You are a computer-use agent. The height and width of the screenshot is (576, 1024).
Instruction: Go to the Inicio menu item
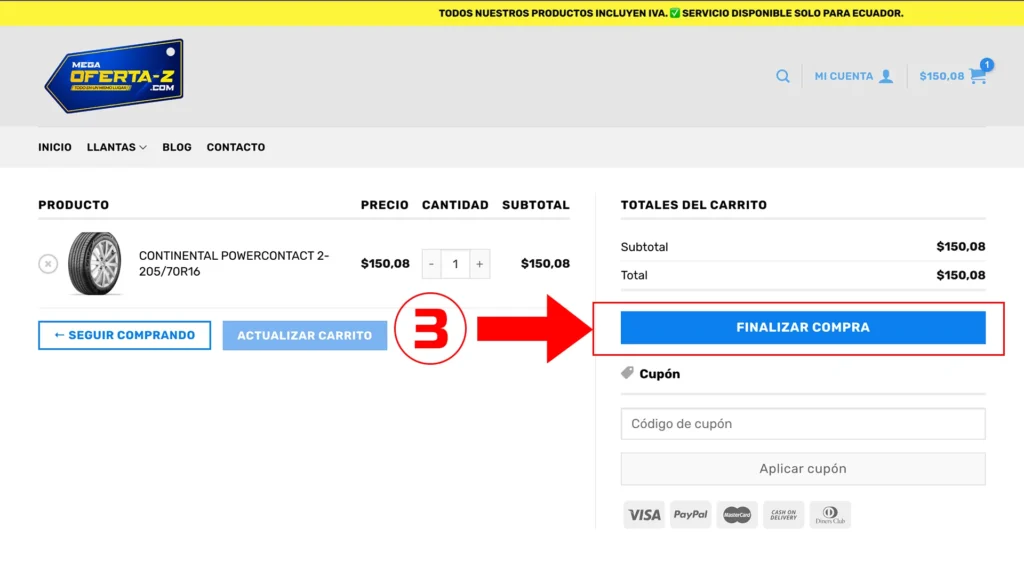click(55, 147)
